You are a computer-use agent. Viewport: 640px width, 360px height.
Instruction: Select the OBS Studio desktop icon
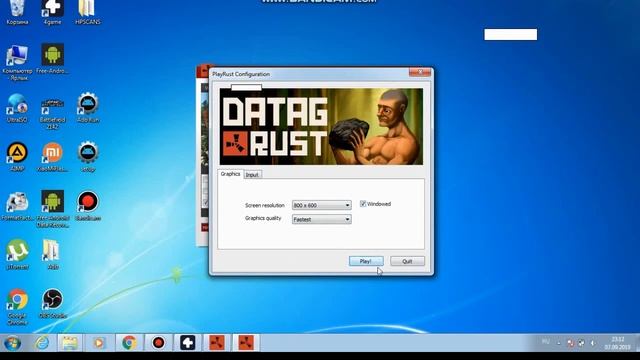52,304
